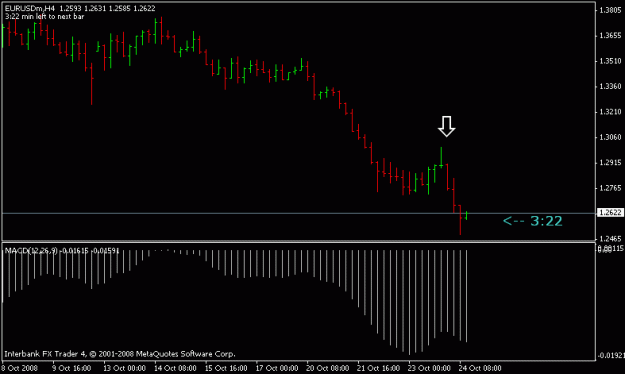Click the '14 Oct 08:00' time label
The width and height of the screenshot is (625, 374).
click(175, 368)
